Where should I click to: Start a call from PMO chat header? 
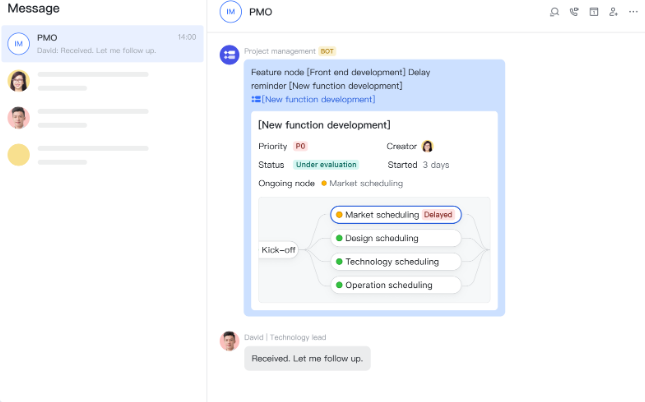pos(574,12)
